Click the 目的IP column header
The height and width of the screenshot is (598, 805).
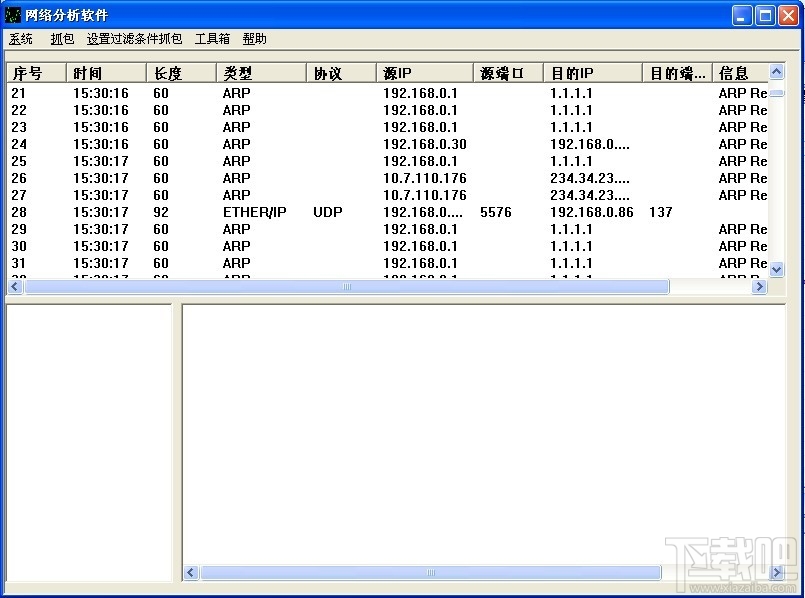(593, 73)
